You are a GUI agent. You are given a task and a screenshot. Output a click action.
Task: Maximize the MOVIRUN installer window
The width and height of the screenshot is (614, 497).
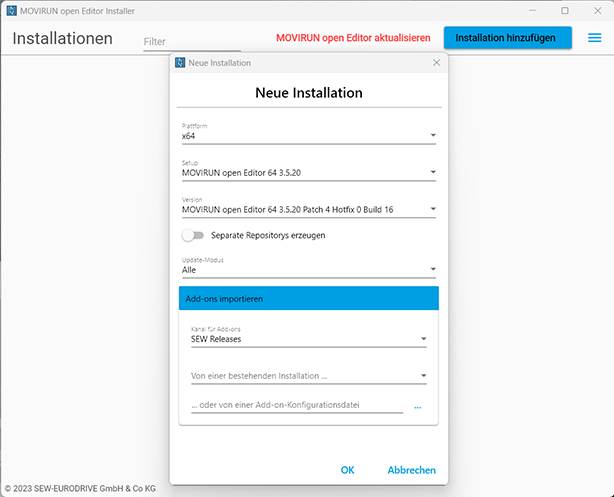pyautogui.click(x=564, y=10)
